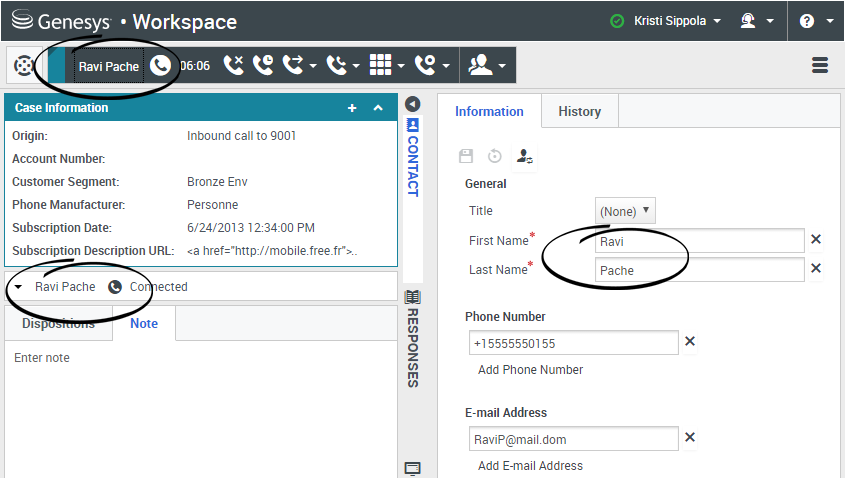
Task: Click the instant call transfer icon
Action: tap(292, 66)
